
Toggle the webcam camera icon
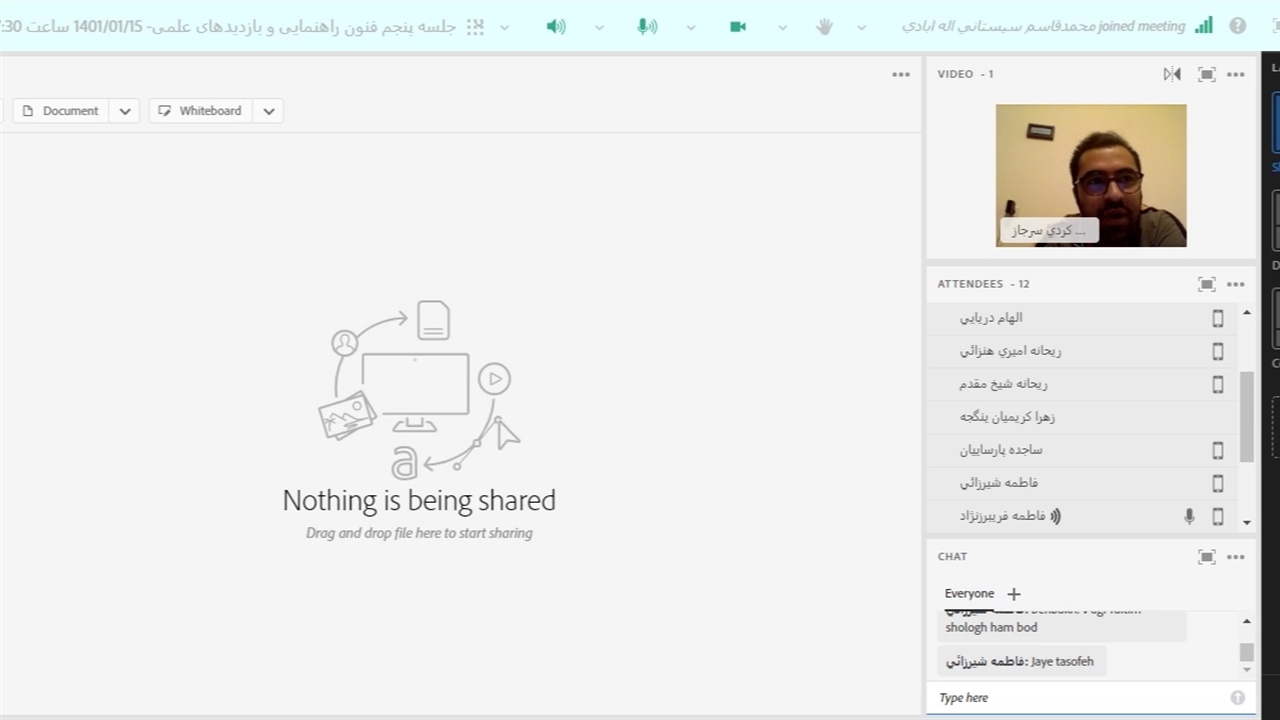click(738, 27)
